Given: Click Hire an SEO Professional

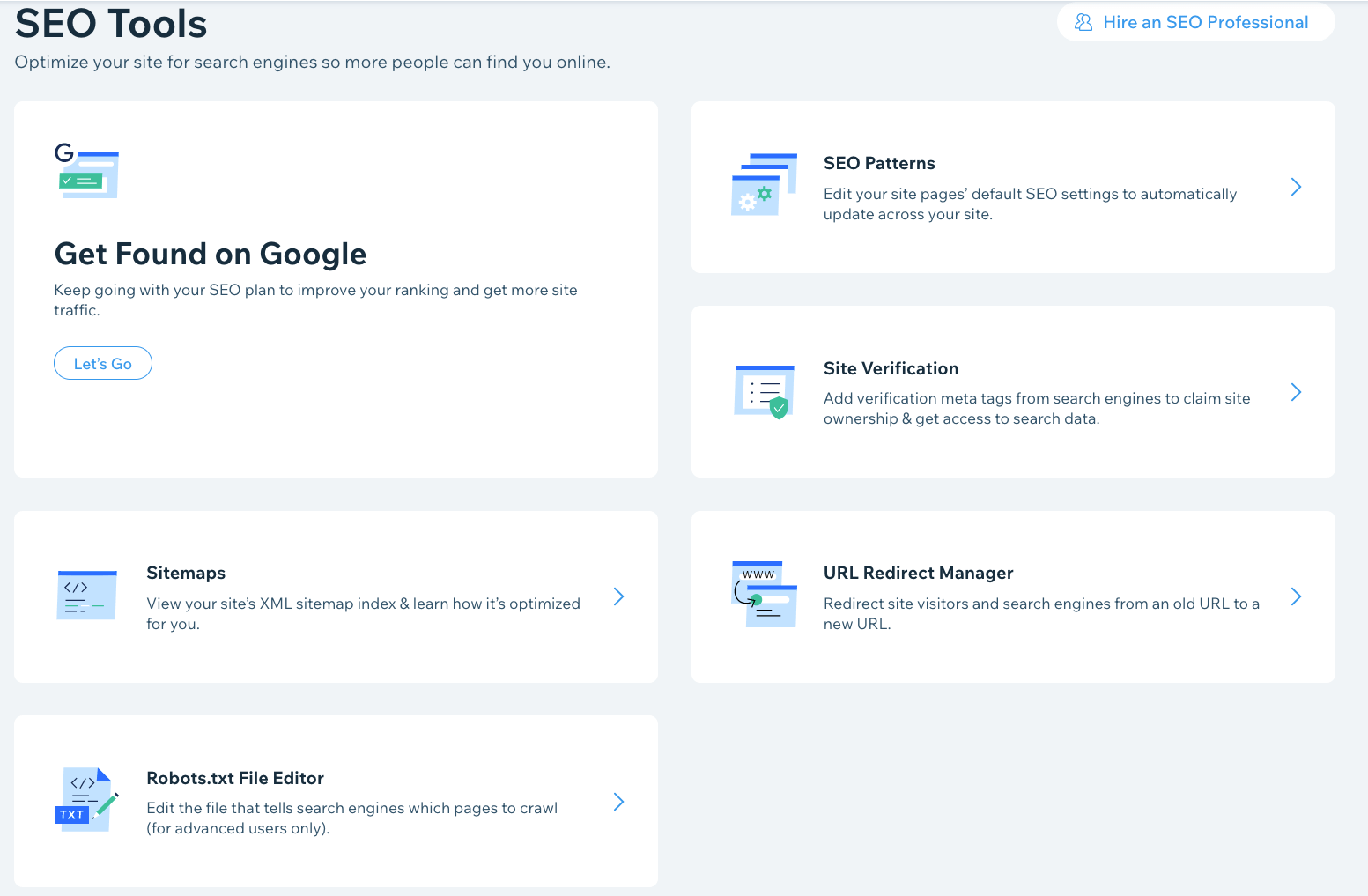Looking at the screenshot, I should tap(1204, 21).
